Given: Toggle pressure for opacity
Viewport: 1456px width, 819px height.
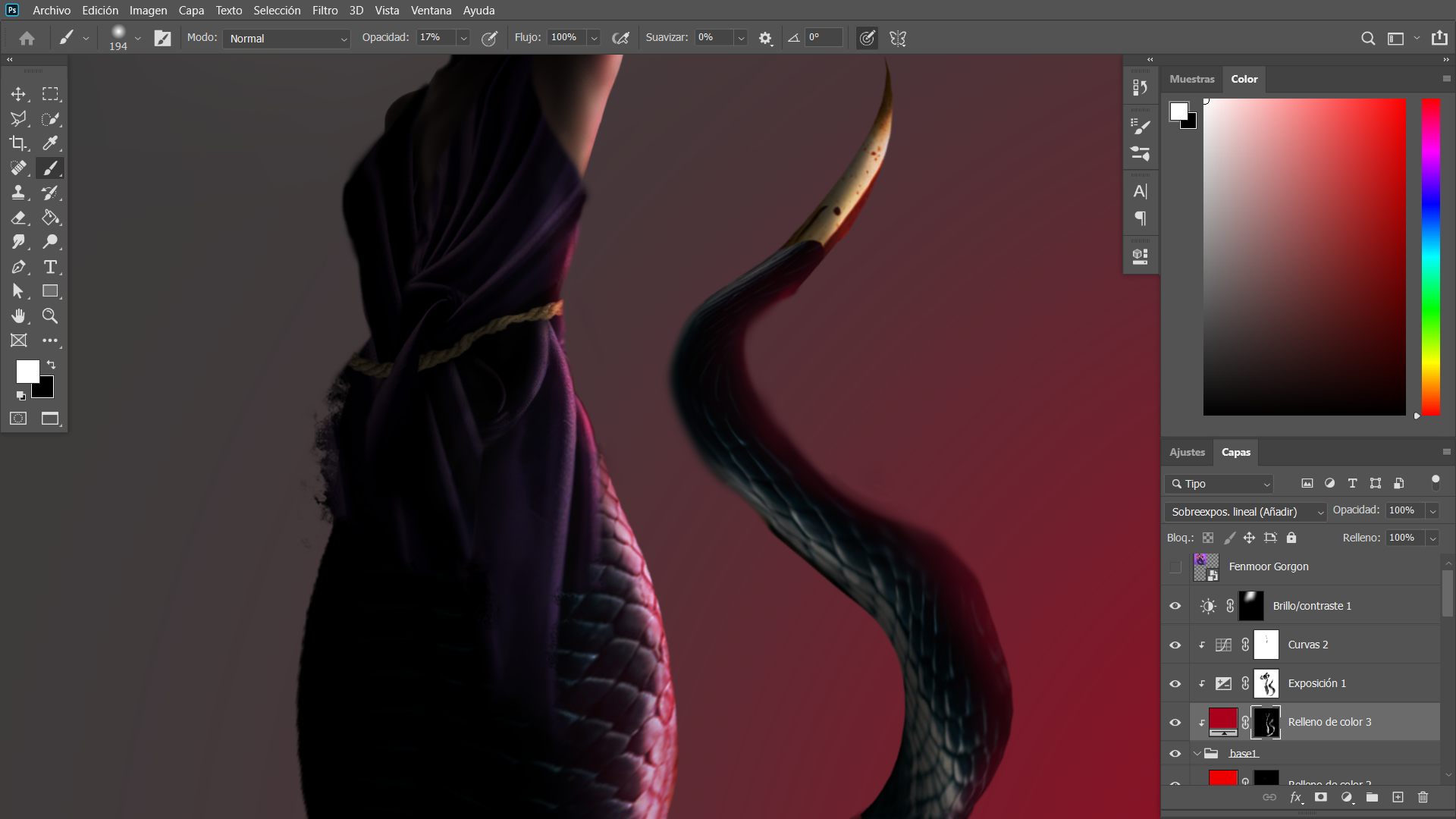Looking at the screenshot, I should [x=489, y=38].
